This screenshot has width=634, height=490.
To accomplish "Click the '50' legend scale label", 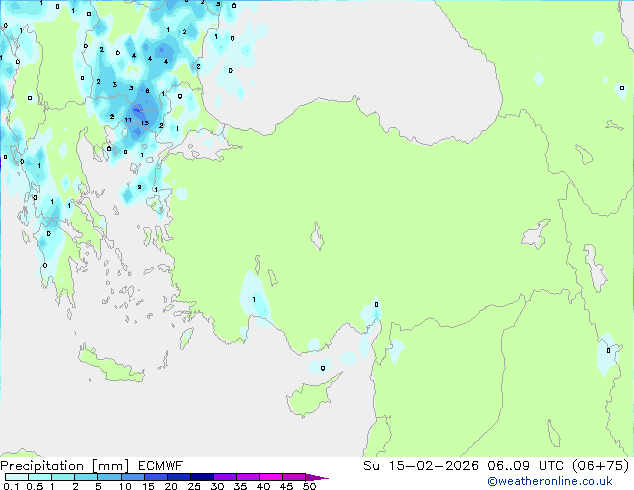I will (309, 486).
